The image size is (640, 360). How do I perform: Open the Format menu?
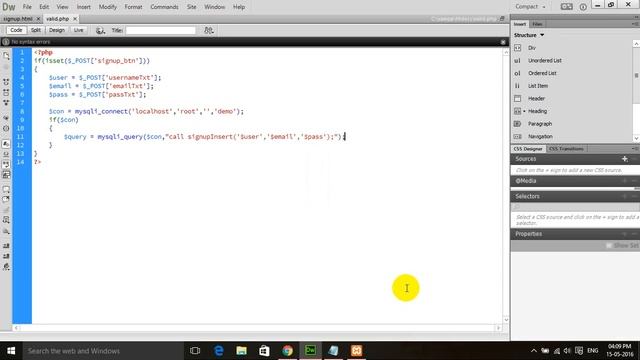point(133,7)
